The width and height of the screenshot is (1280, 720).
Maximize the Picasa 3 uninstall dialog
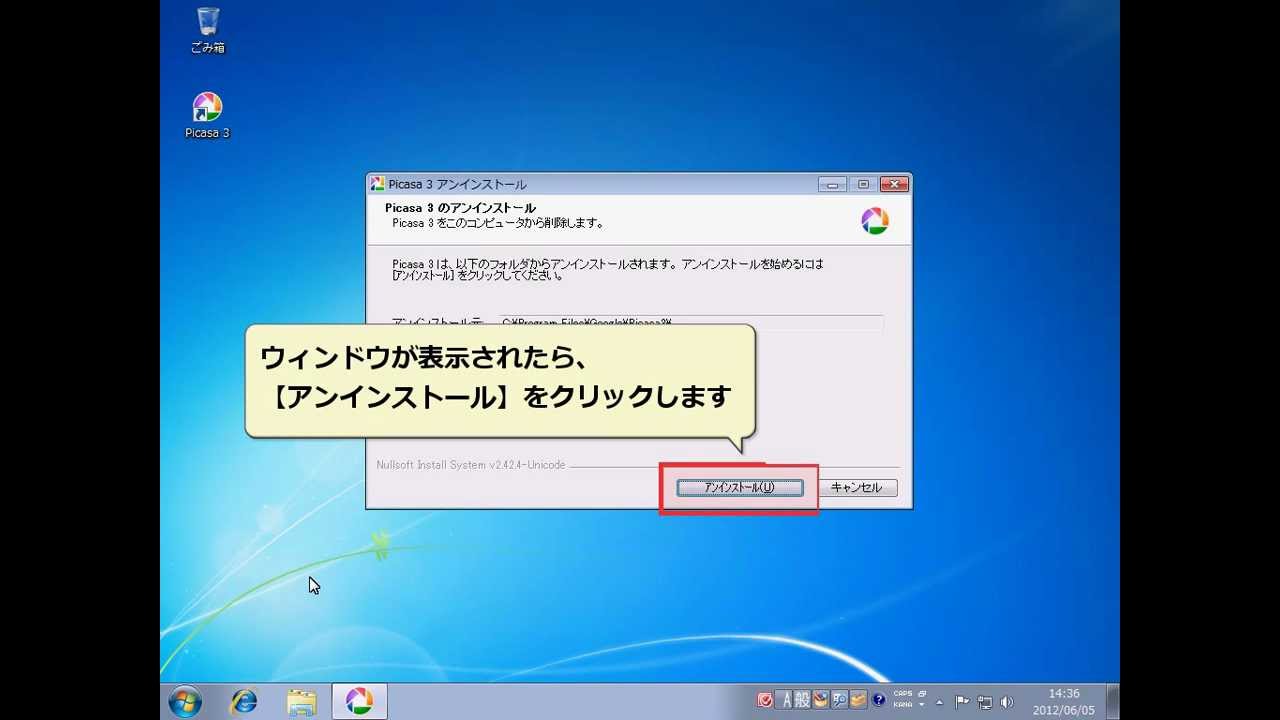click(x=863, y=184)
